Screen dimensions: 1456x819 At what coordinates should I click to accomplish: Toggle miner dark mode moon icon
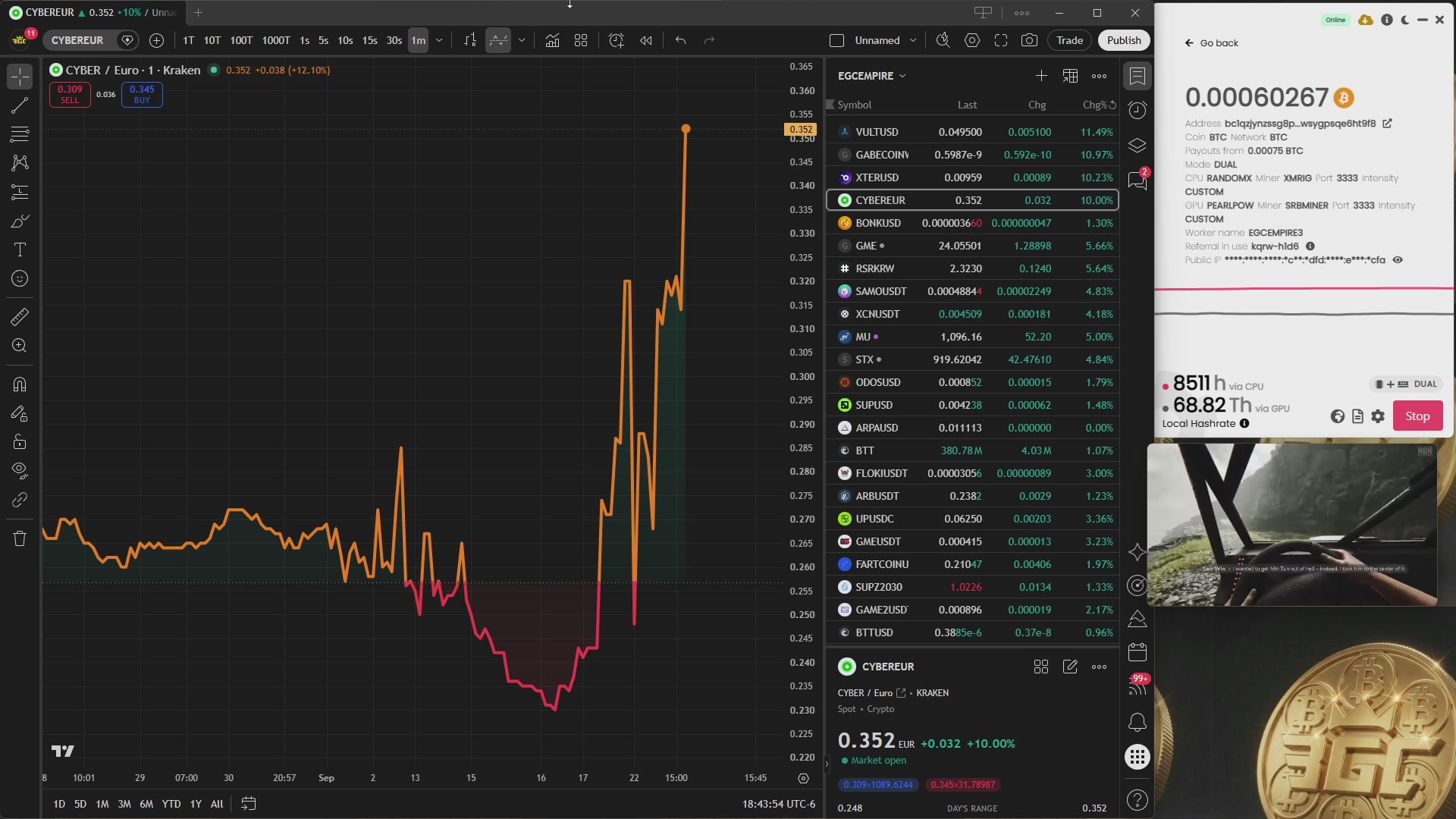pos(1405,20)
